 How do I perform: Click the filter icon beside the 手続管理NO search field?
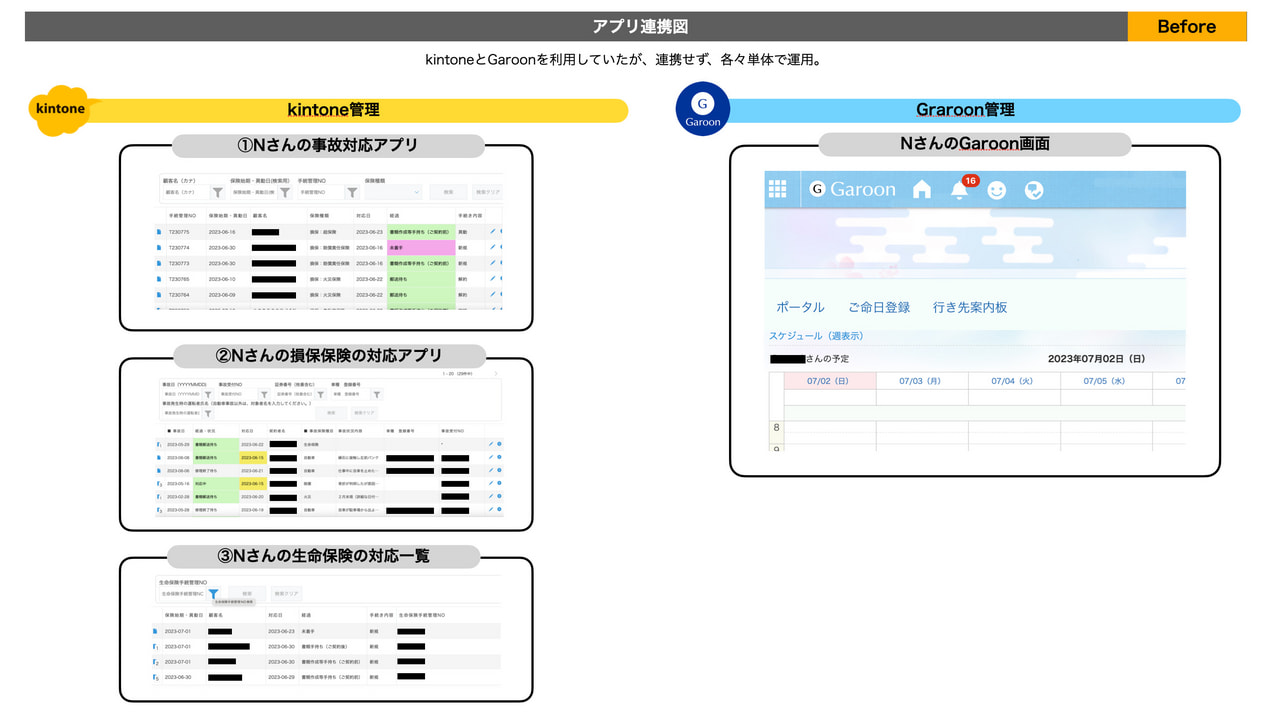pyautogui.click(x=352, y=192)
